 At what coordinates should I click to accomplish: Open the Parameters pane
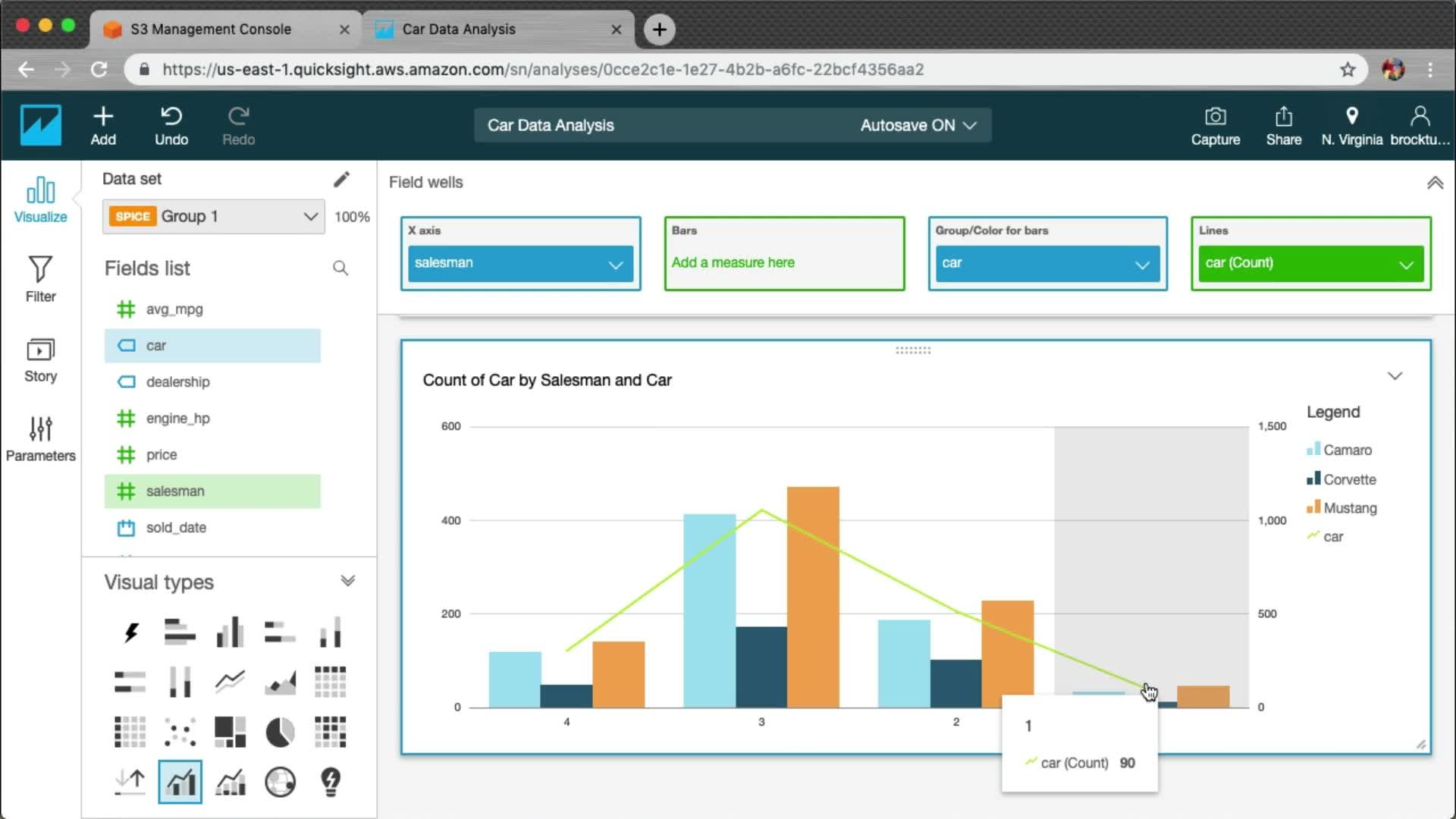[40, 438]
